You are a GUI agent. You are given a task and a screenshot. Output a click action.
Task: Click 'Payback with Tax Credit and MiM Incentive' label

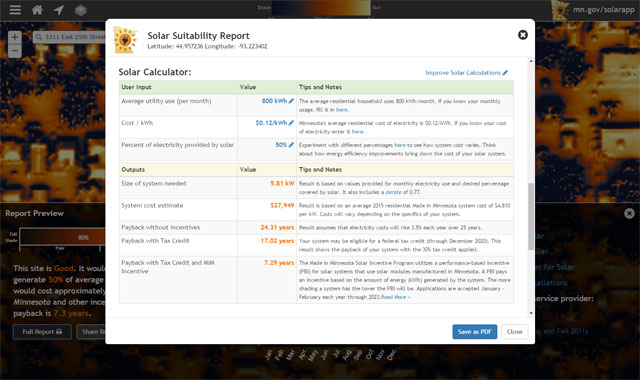click(x=168, y=267)
